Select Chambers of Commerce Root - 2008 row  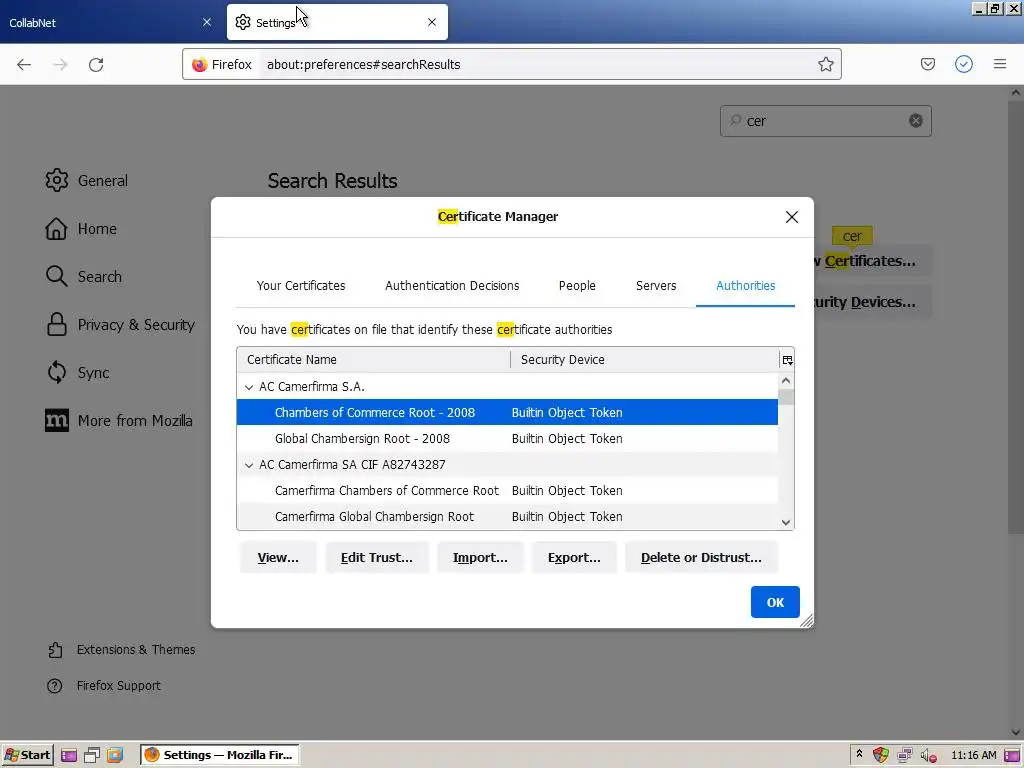click(507, 413)
